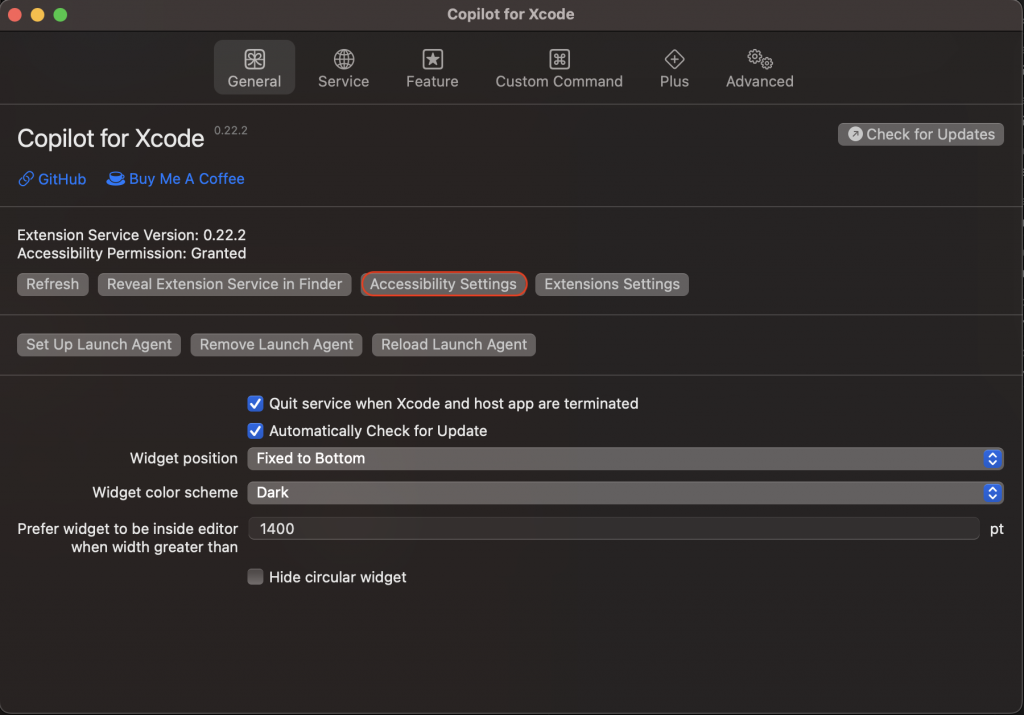Open the General tab
Image resolution: width=1024 pixels, height=715 pixels.
(254, 68)
